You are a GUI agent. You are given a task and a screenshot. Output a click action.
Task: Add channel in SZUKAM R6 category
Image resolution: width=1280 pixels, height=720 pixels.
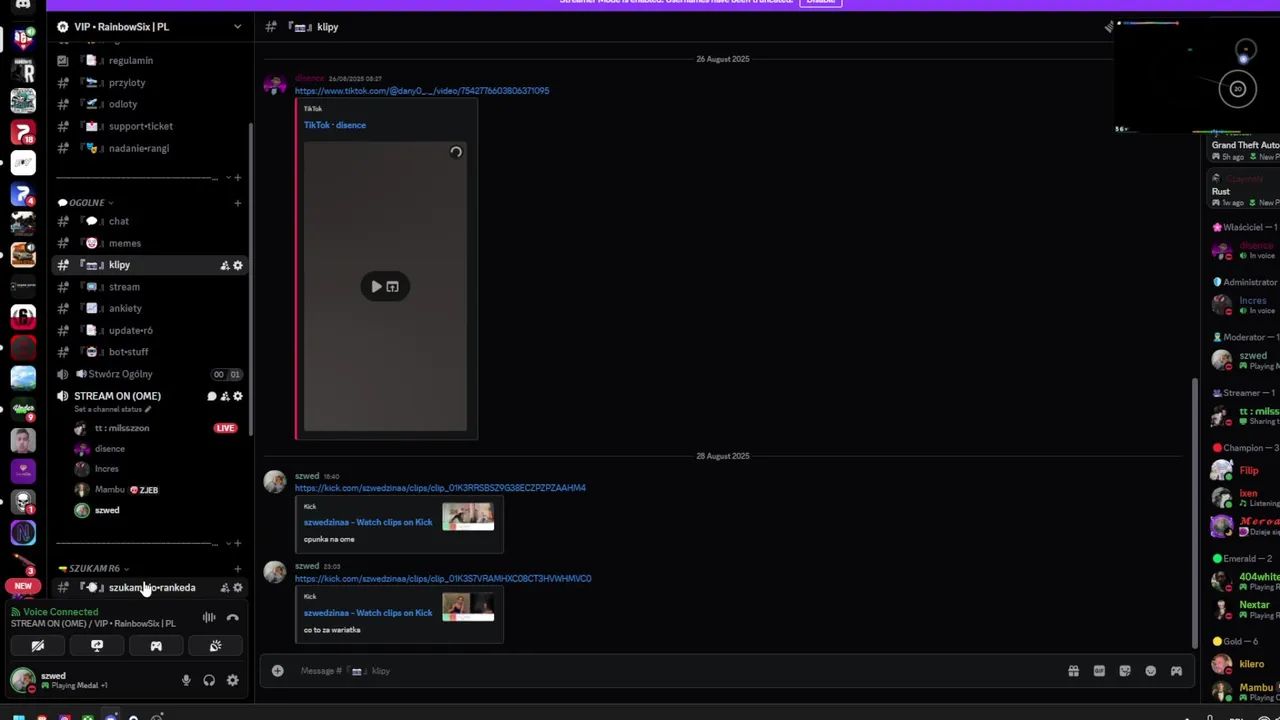[x=238, y=569]
